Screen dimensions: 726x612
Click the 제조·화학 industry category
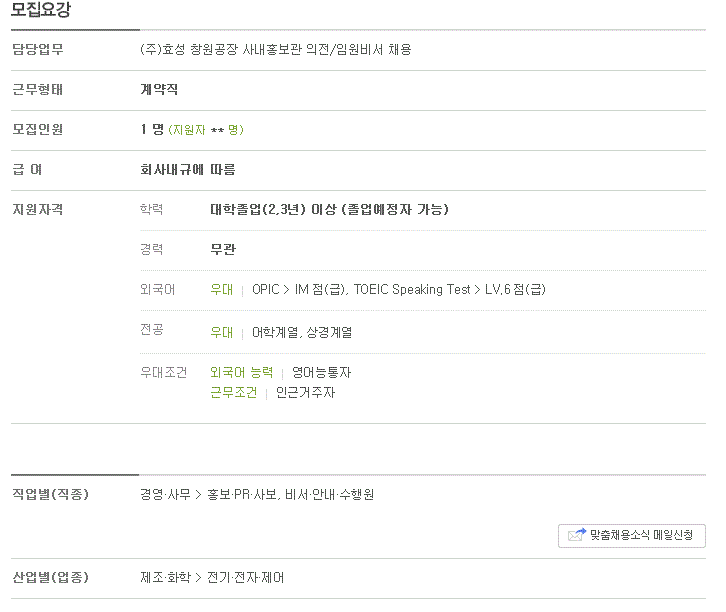[165, 578]
